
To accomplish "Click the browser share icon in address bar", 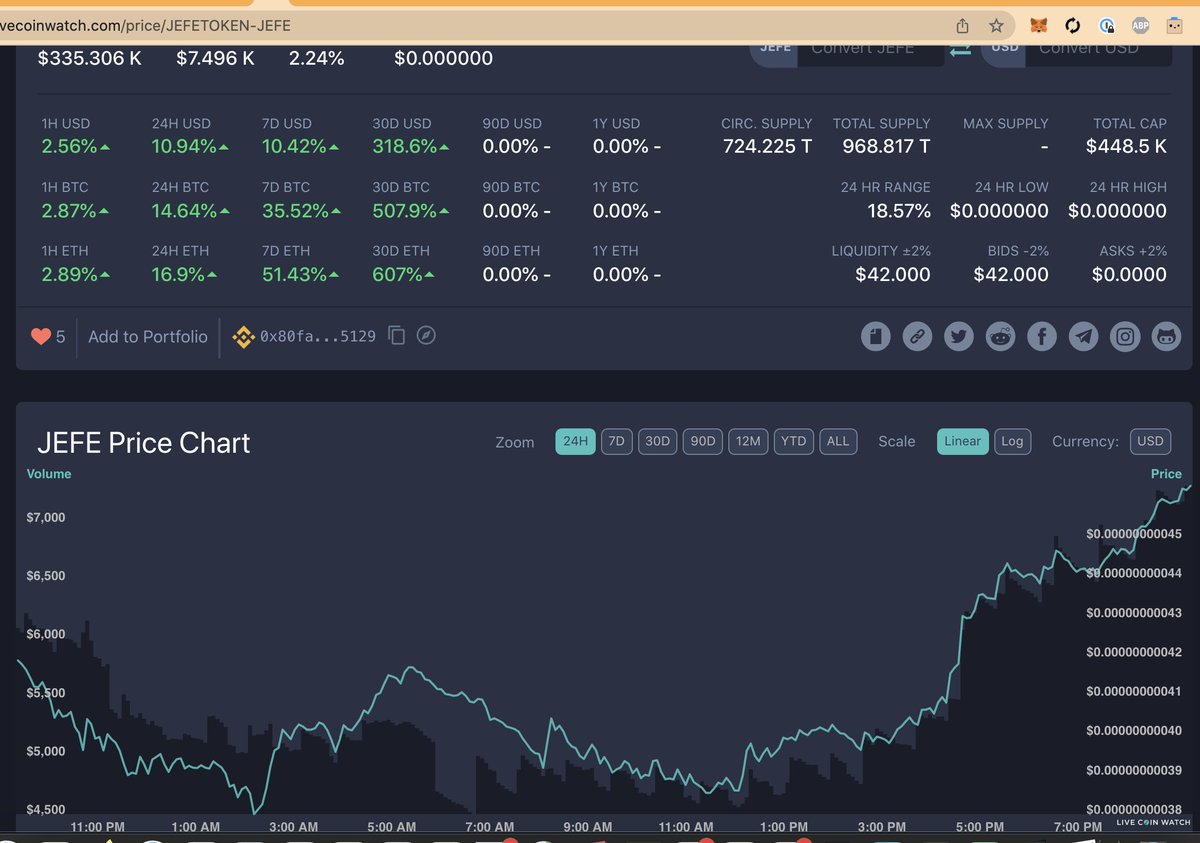I will coord(962,26).
